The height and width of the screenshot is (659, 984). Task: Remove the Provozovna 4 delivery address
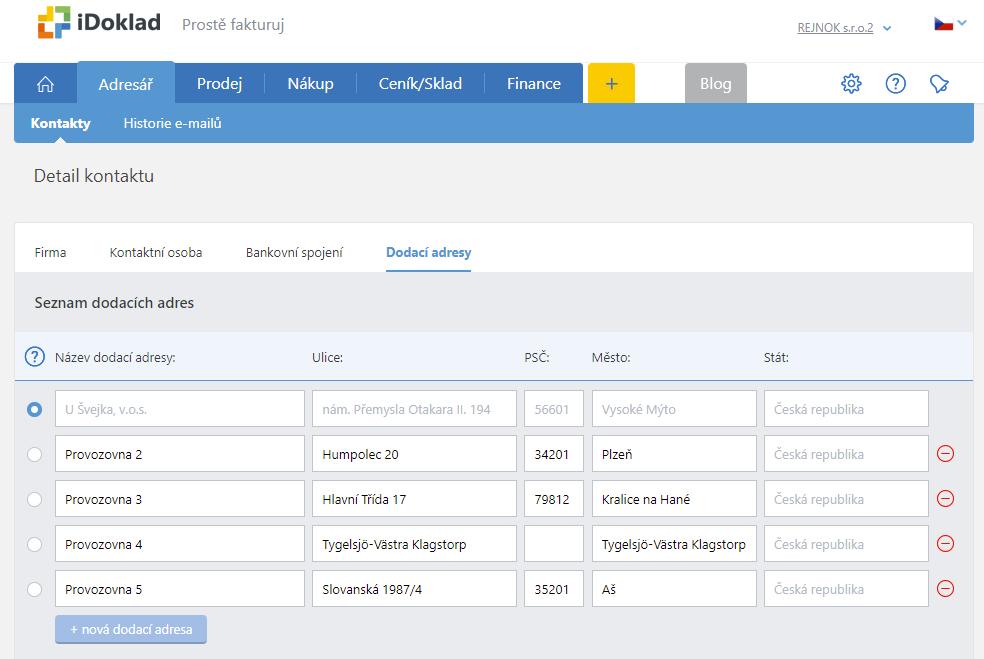[x=945, y=544]
